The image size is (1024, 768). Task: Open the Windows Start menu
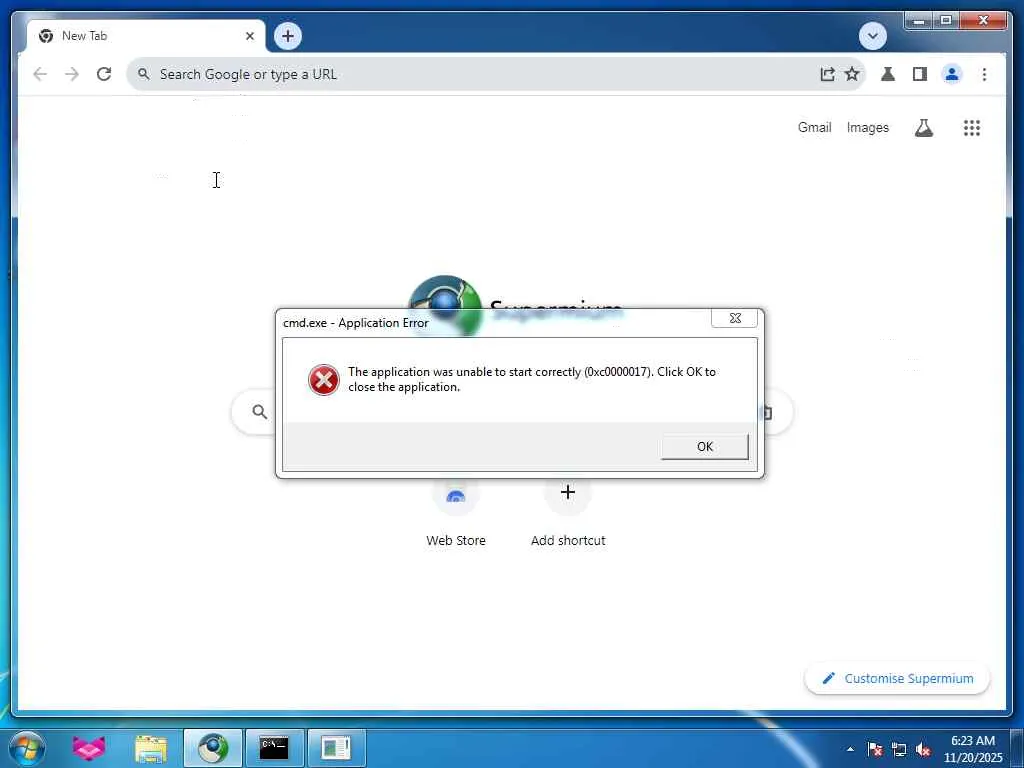point(27,748)
